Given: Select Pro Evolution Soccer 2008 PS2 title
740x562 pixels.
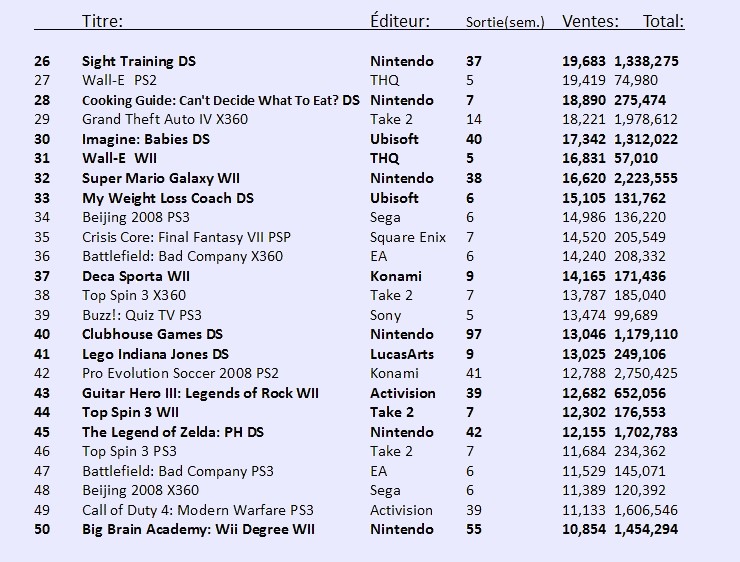Looking at the screenshot, I should 180,373.
